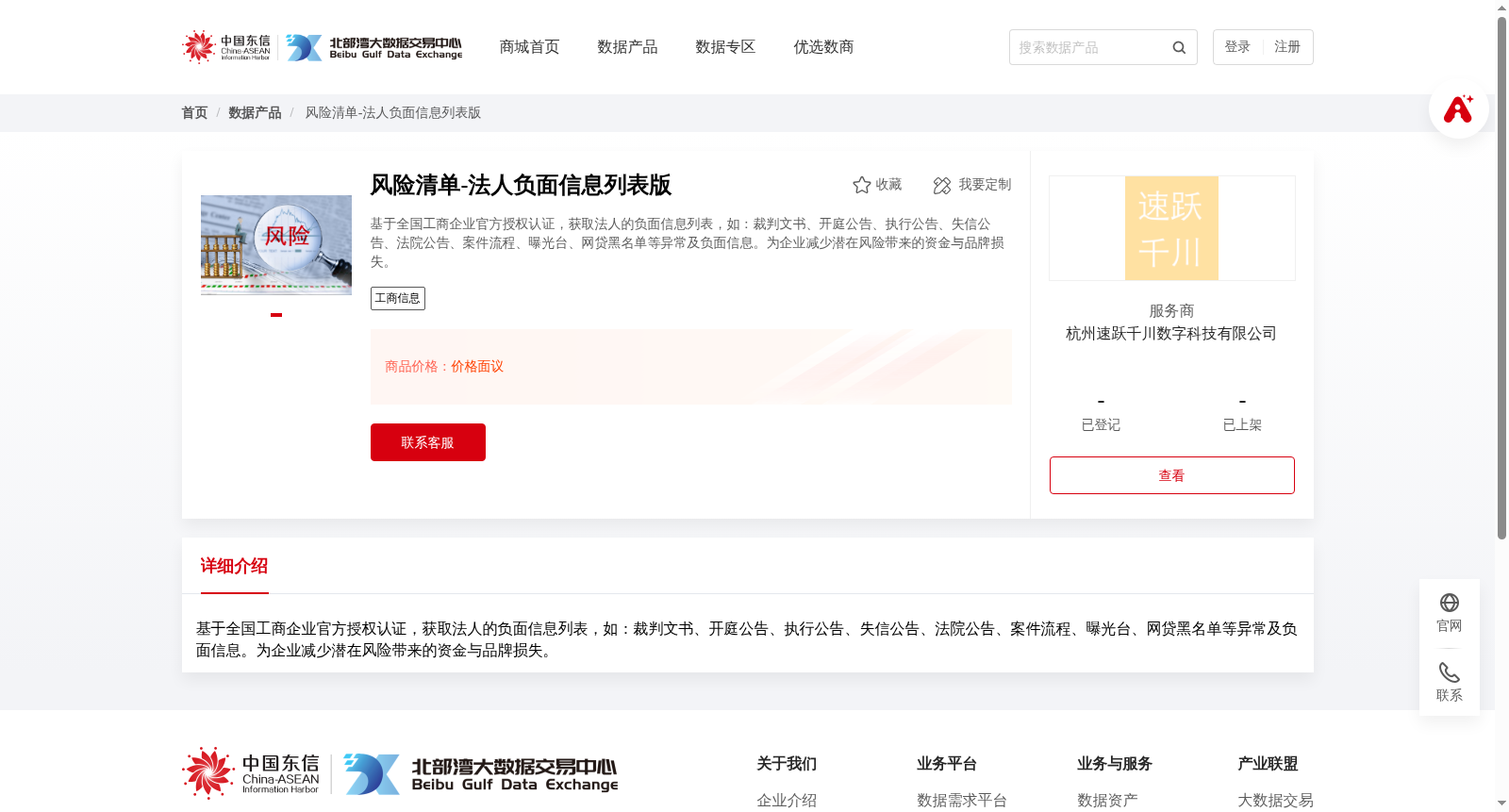Click the 联系客服 red button
The height and width of the screenshot is (812, 1509).
tap(428, 442)
